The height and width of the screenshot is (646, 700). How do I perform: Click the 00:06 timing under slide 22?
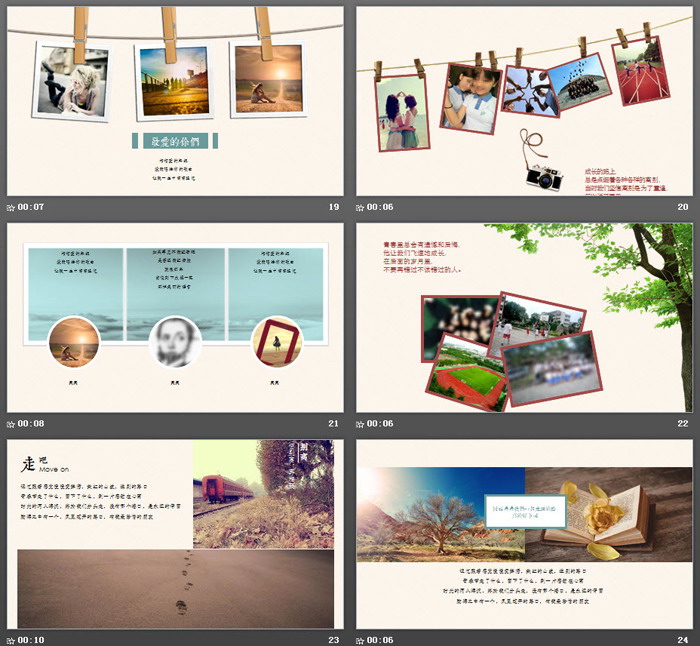[380, 424]
